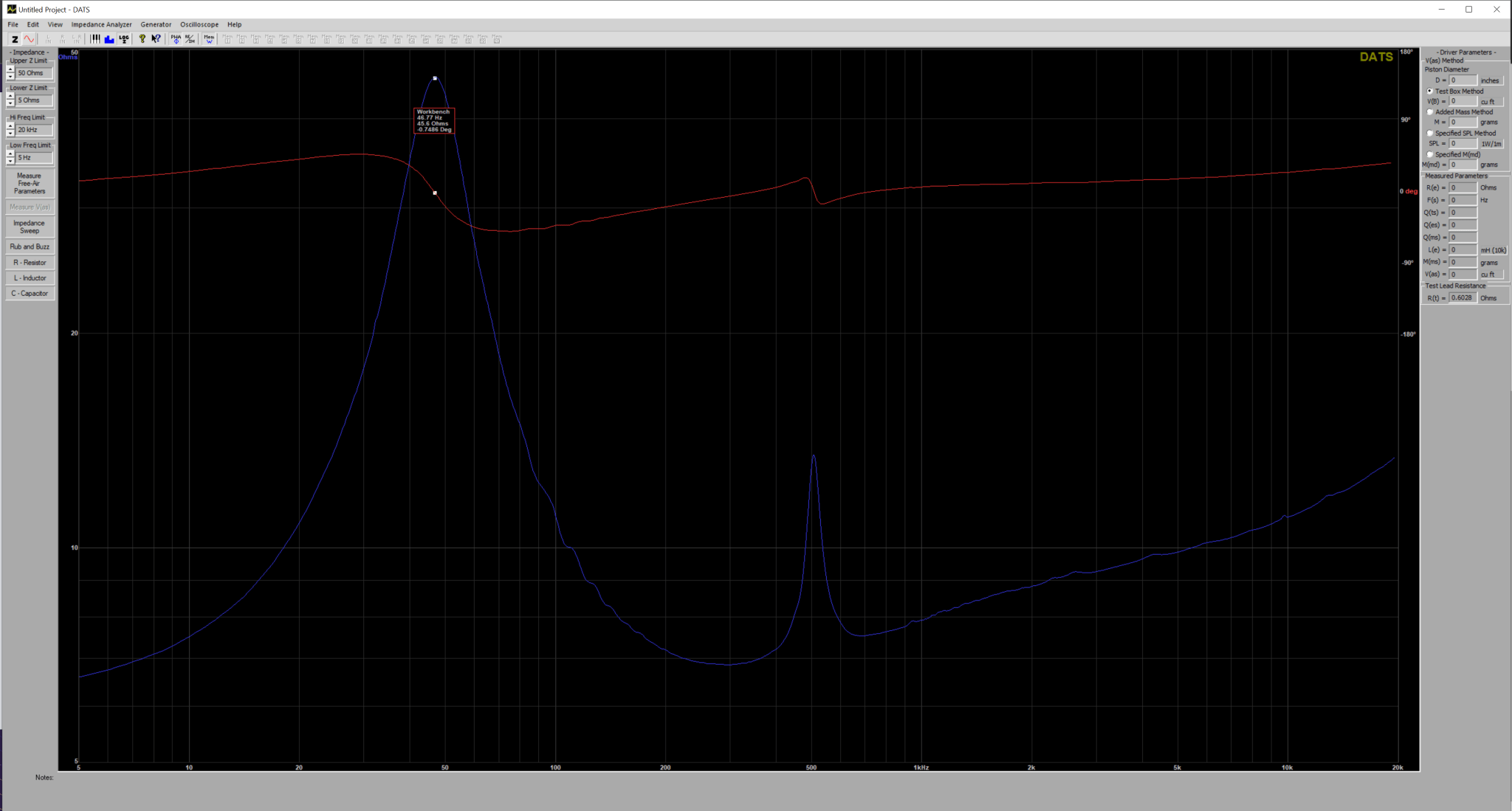
Task: Click the R - Resistor button
Action: [x=30, y=263]
